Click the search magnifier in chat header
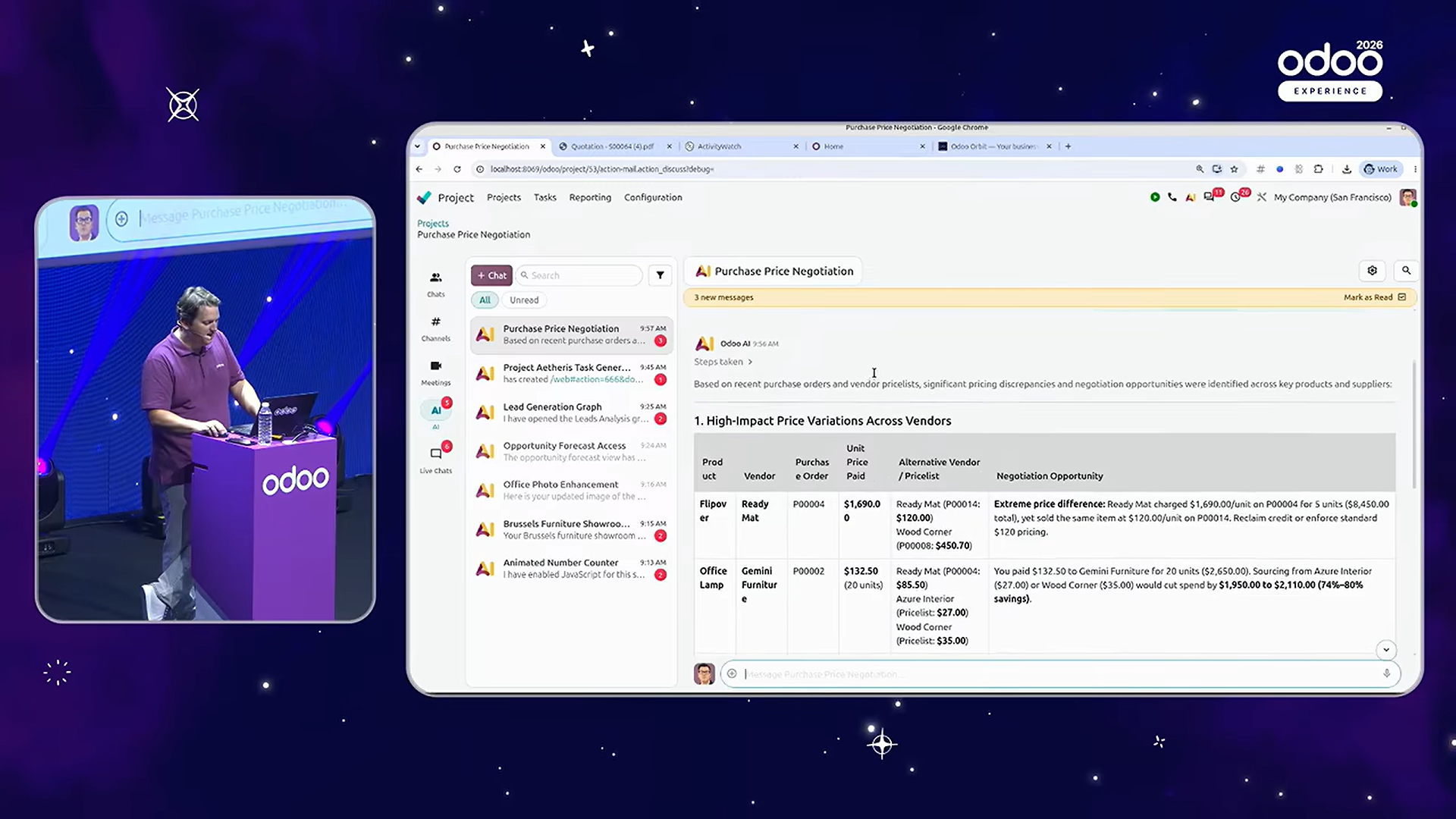 (x=1406, y=271)
